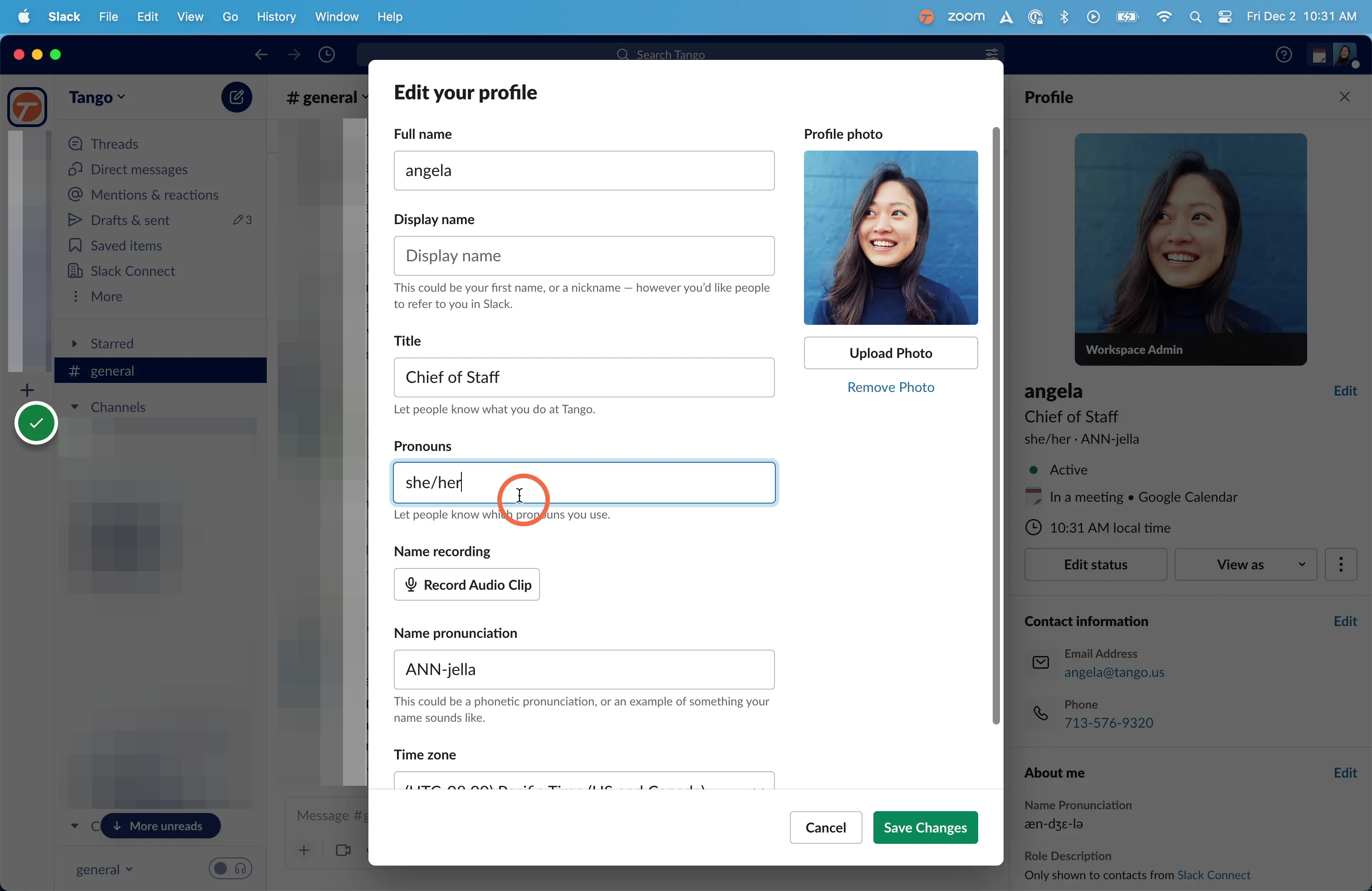Open the File menu
1372x891 pixels.
tap(108, 17)
